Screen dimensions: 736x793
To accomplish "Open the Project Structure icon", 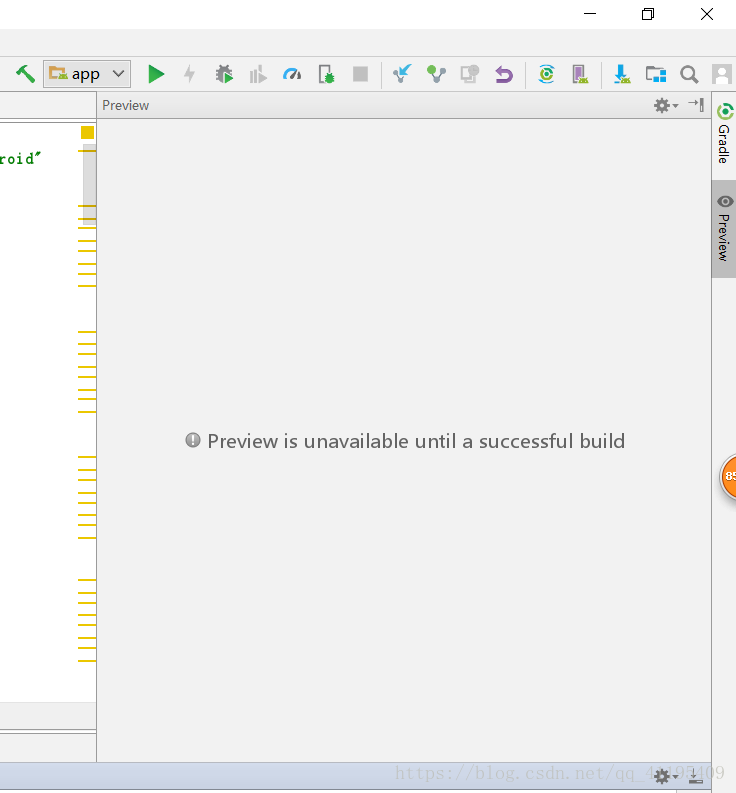I will [656, 74].
